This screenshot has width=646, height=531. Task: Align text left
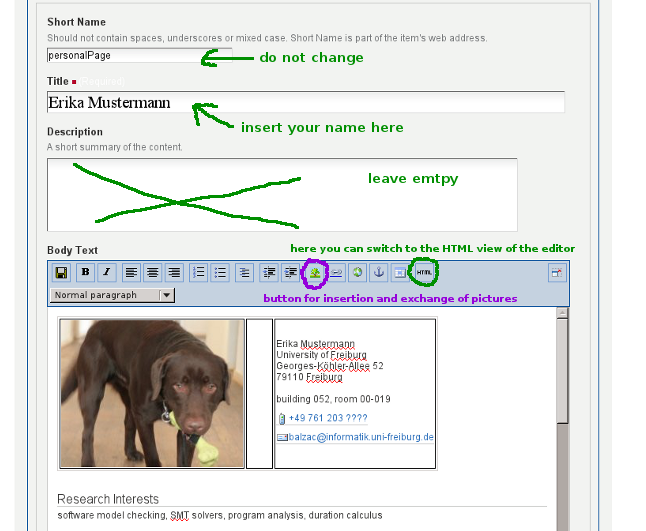pos(132,272)
